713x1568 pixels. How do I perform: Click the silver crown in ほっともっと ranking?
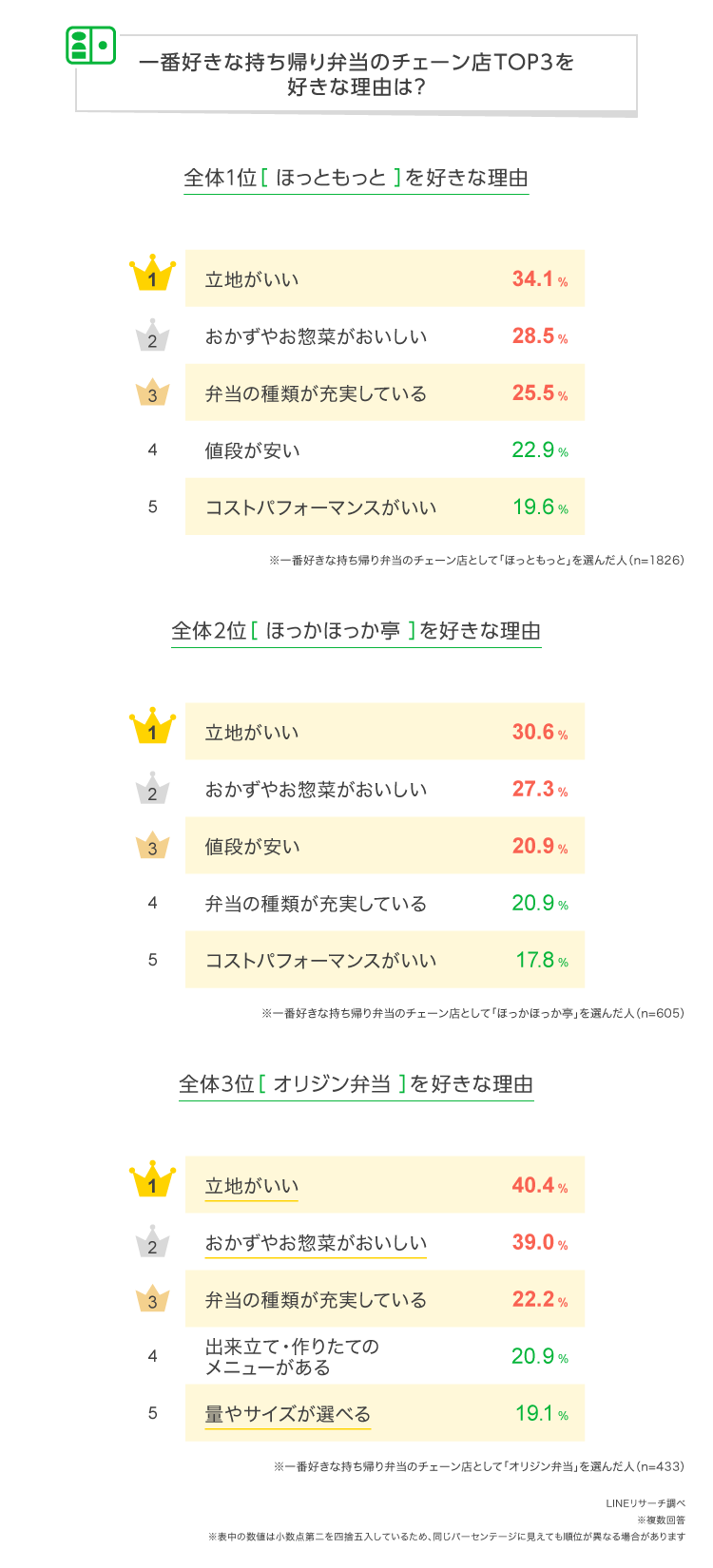152,336
